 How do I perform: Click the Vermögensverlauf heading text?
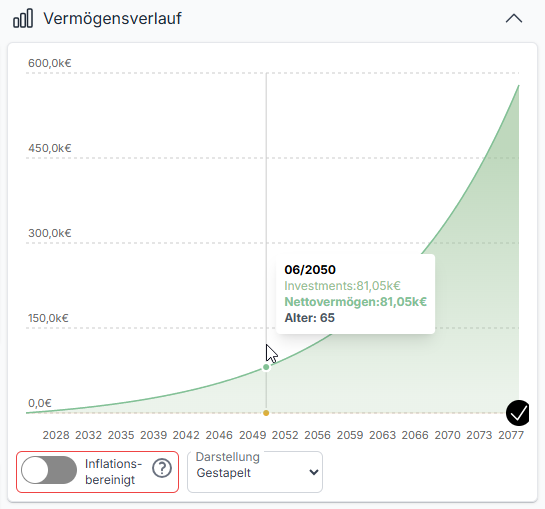(112, 18)
